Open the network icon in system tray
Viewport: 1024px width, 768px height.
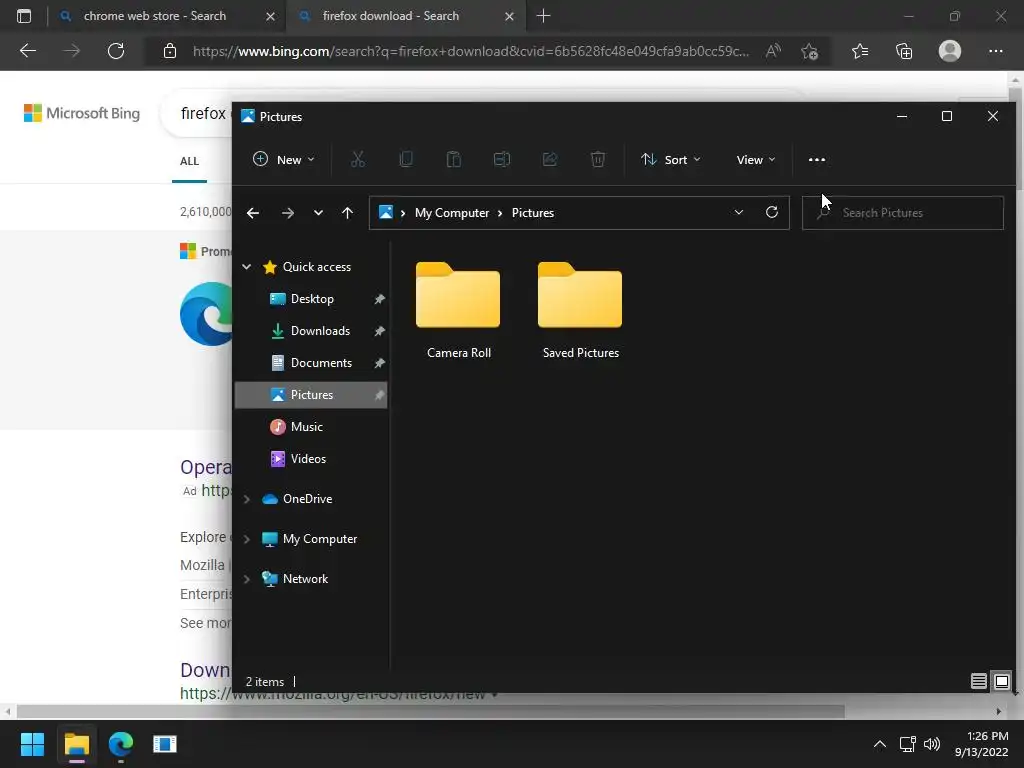point(907,744)
